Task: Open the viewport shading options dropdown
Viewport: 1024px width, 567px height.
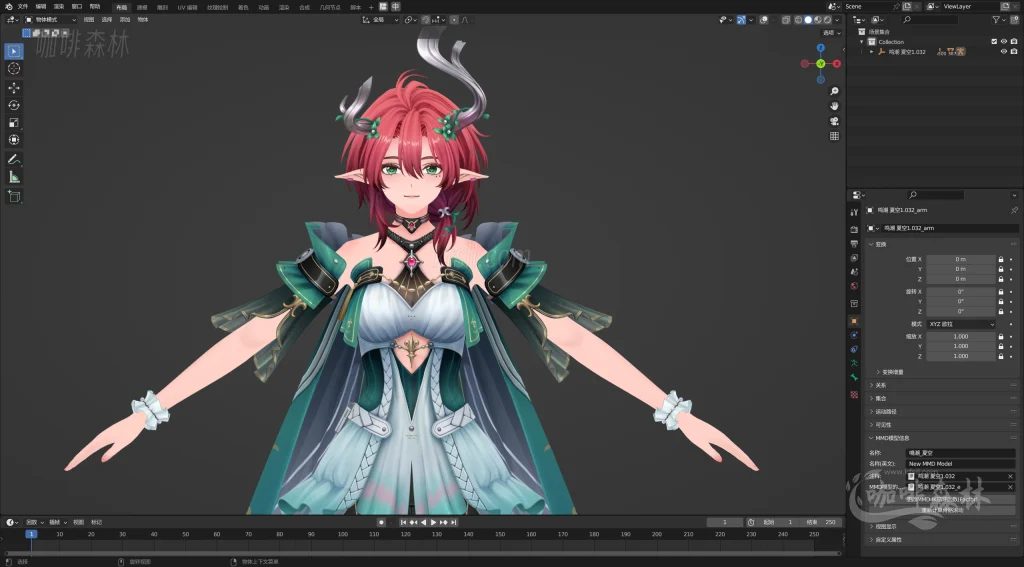Action: click(837, 20)
